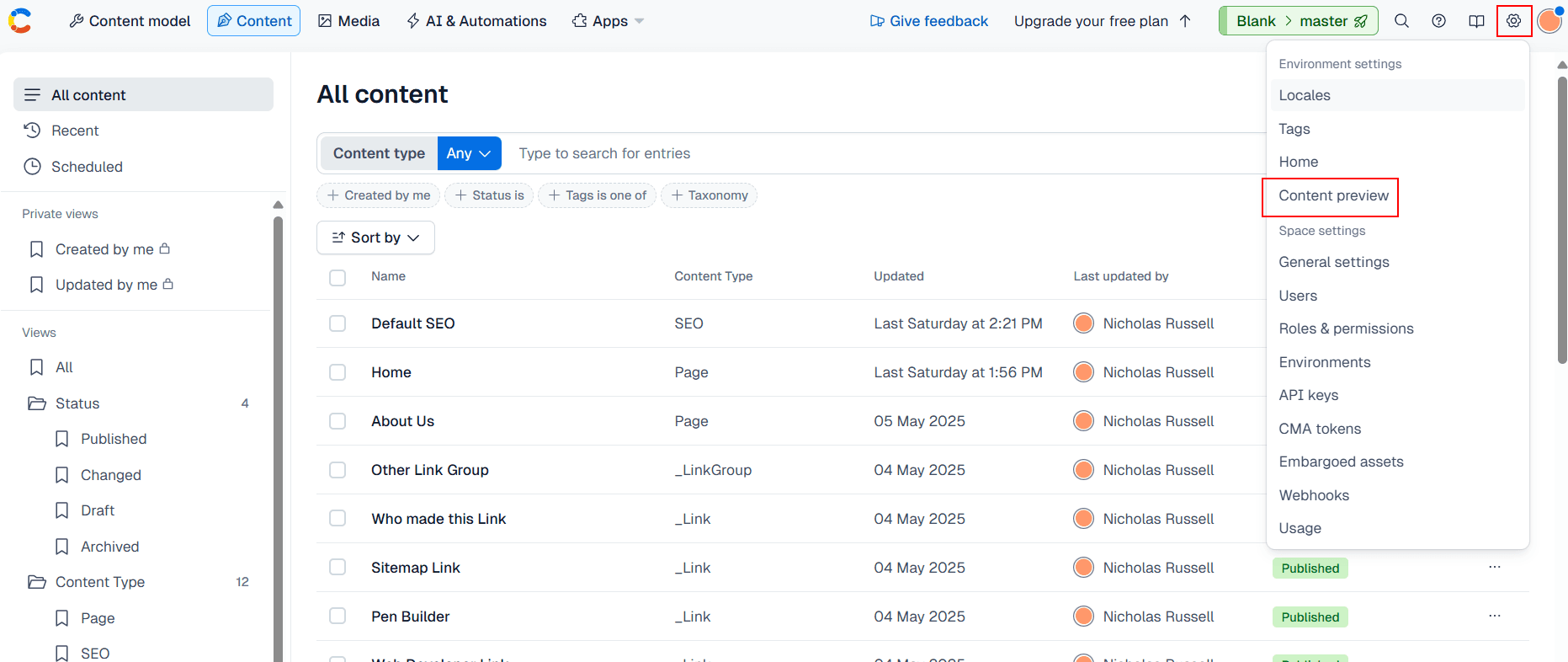Open the Scheduled clock view
This screenshot has height=662, width=1568.
[87, 167]
